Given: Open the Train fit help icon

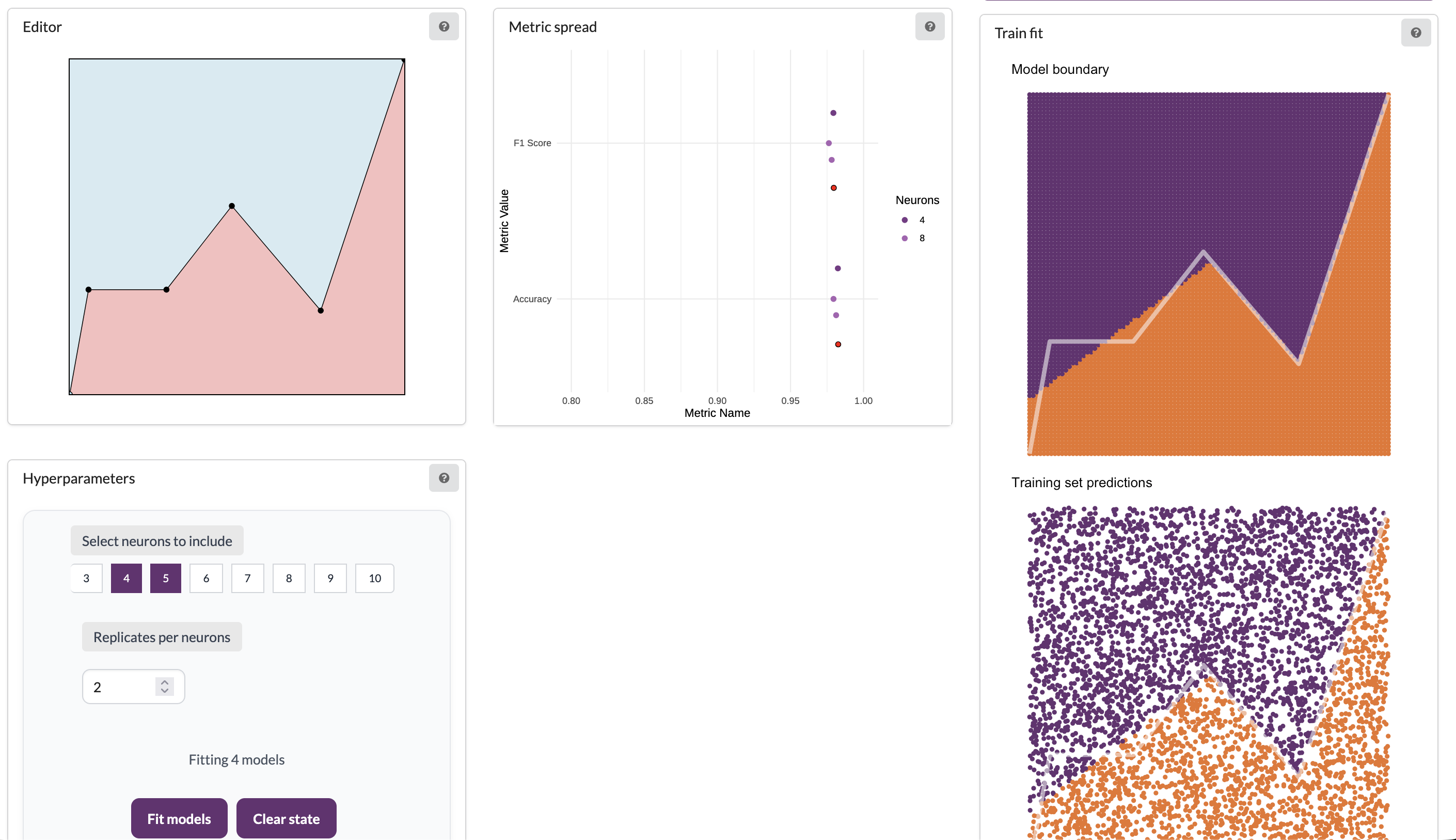Looking at the screenshot, I should coord(1415,33).
